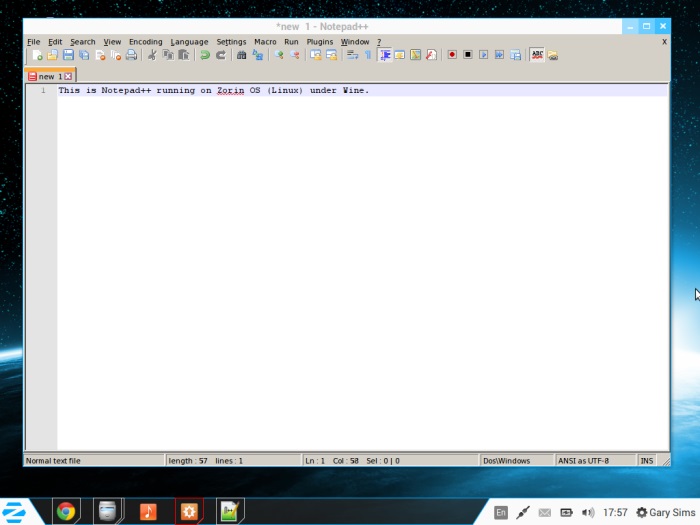Toggle the INS insert mode indicator

pos(646,460)
